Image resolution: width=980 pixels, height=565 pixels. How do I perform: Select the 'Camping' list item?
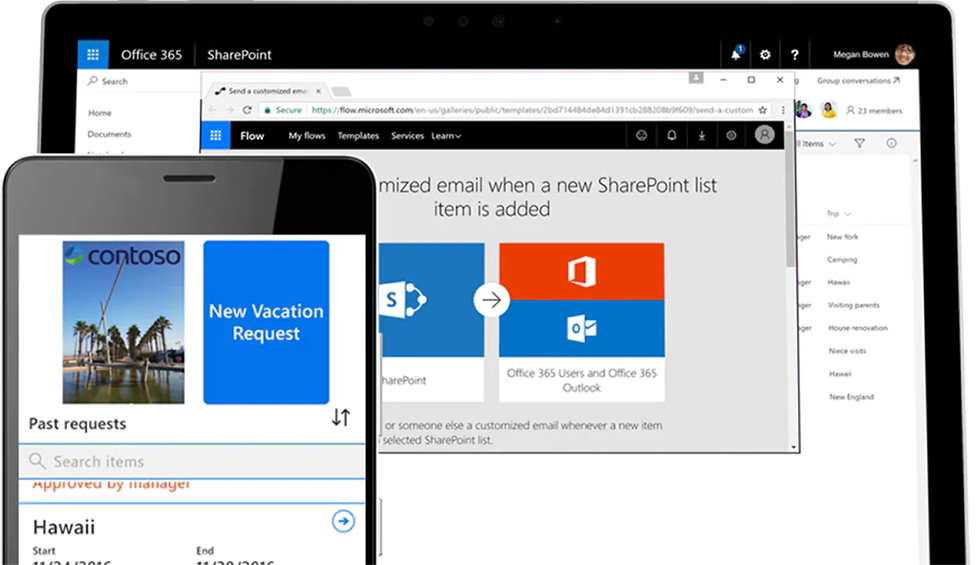point(842,259)
